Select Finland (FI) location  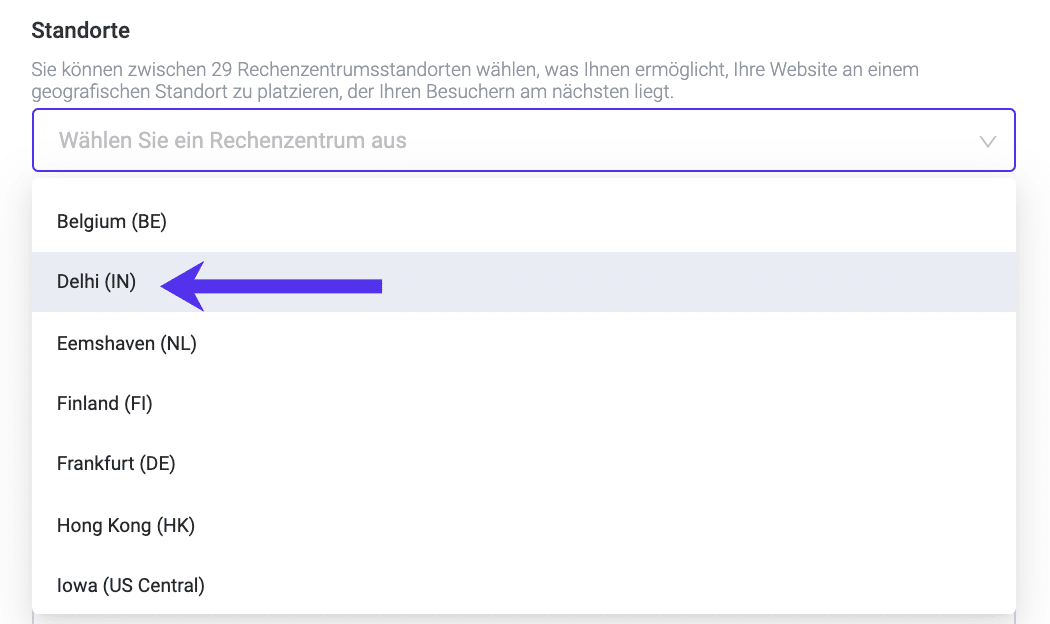click(x=105, y=403)
